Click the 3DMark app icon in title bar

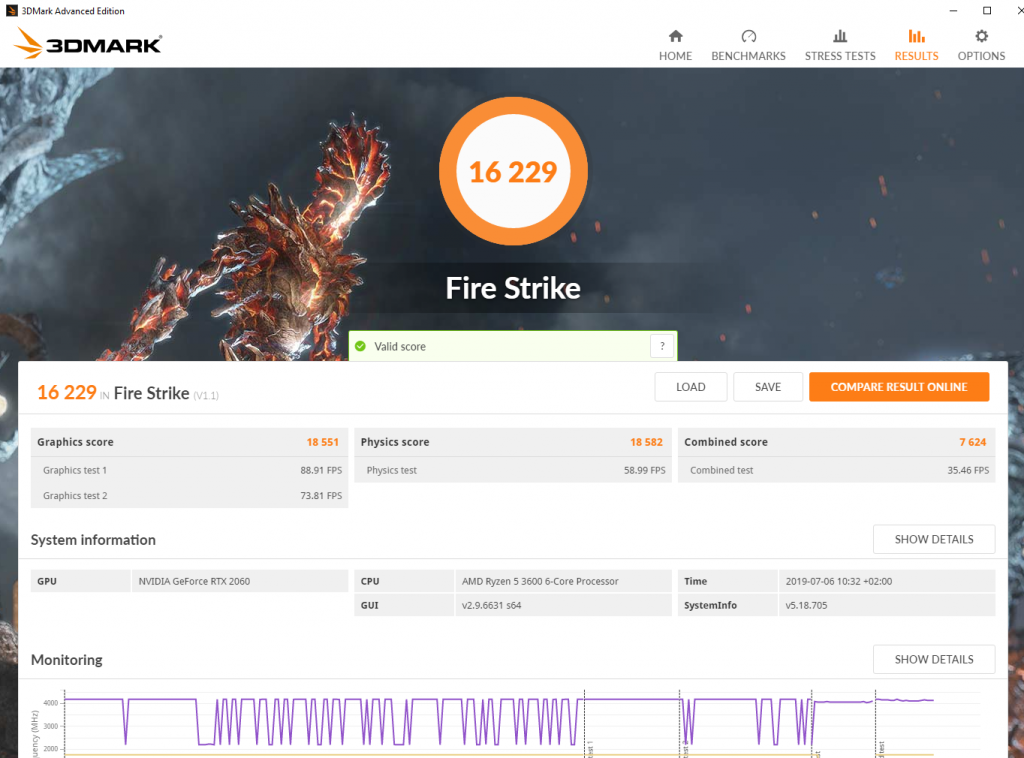tap(11, 10)
